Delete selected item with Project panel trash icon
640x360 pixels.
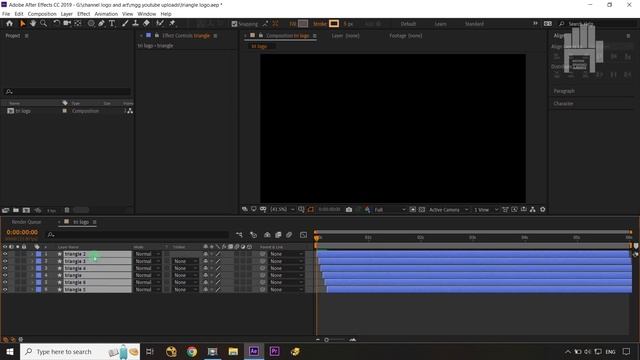[x=67, y=210]
